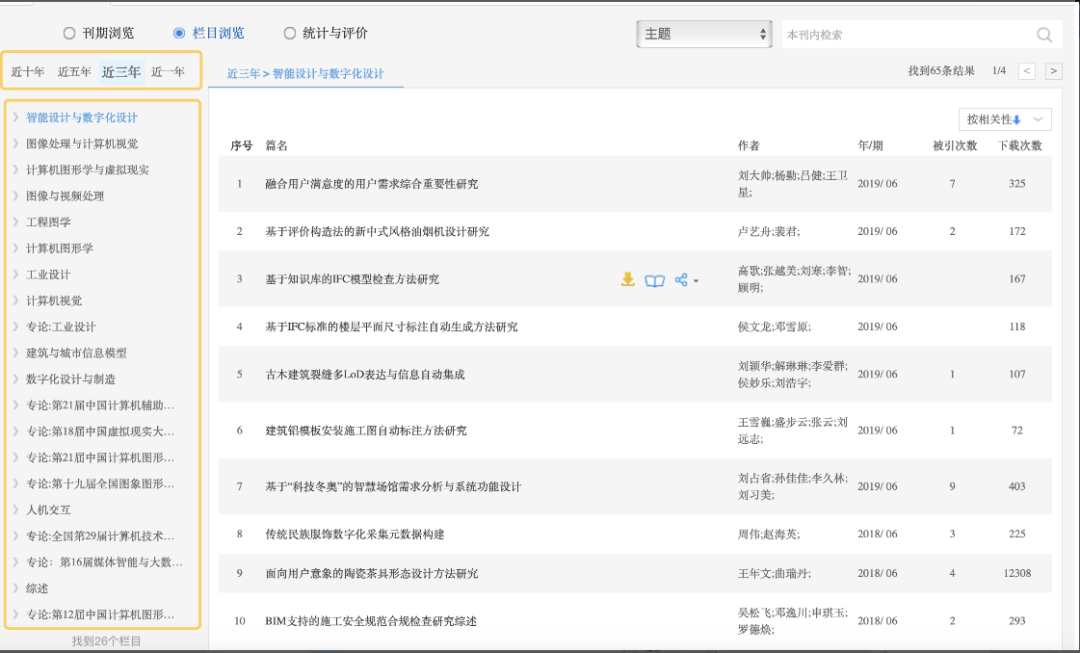Click authors 侯文龙;邓雪原;
This screenshot has width=1080, height=653.
(775, 326)
